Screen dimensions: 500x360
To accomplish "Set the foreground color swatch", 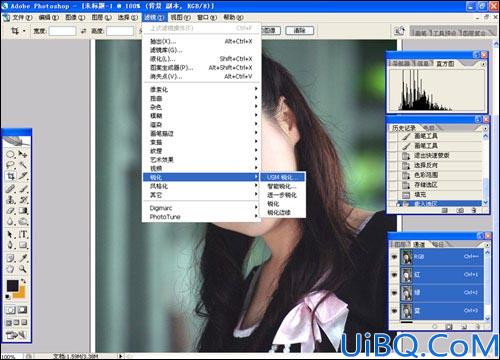I will 13,285.
